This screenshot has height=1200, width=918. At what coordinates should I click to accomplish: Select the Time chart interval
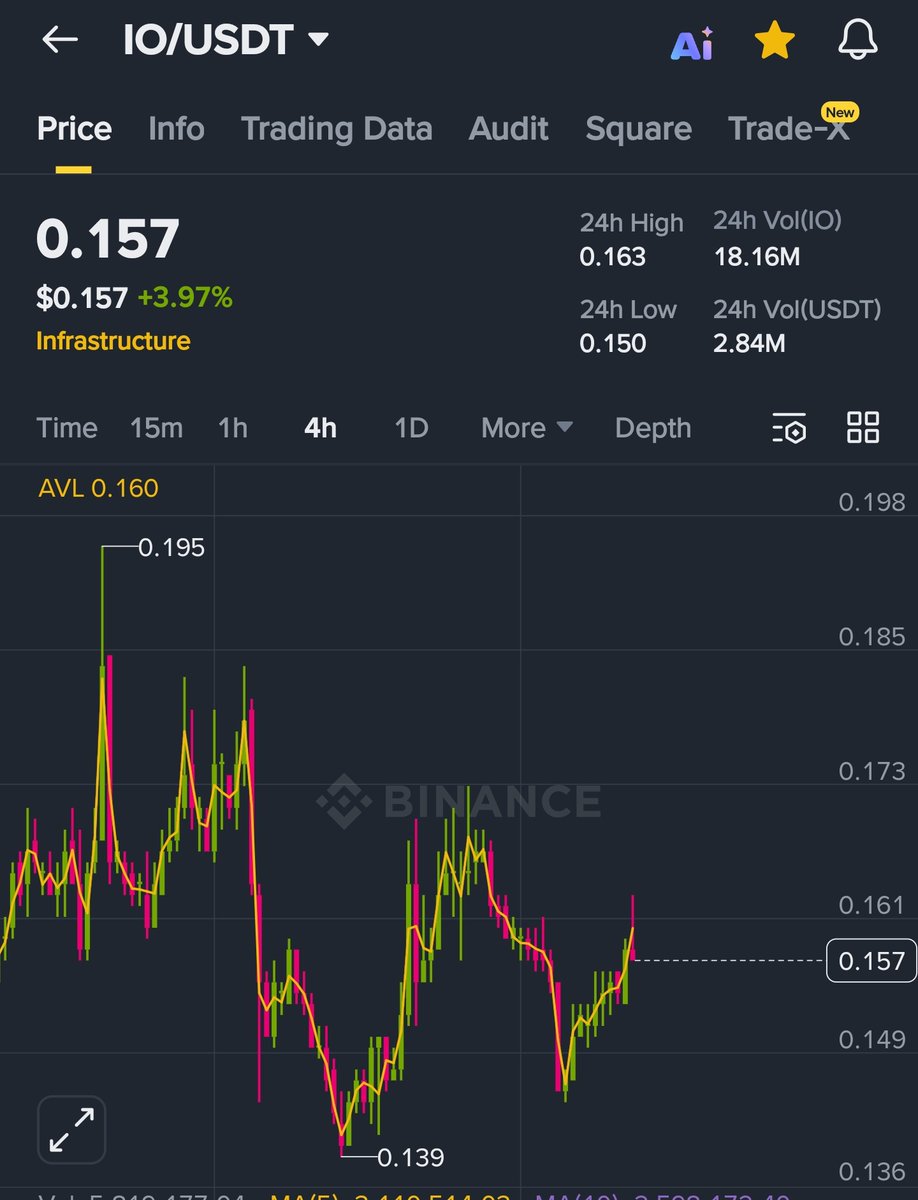[x=67, y=428]
